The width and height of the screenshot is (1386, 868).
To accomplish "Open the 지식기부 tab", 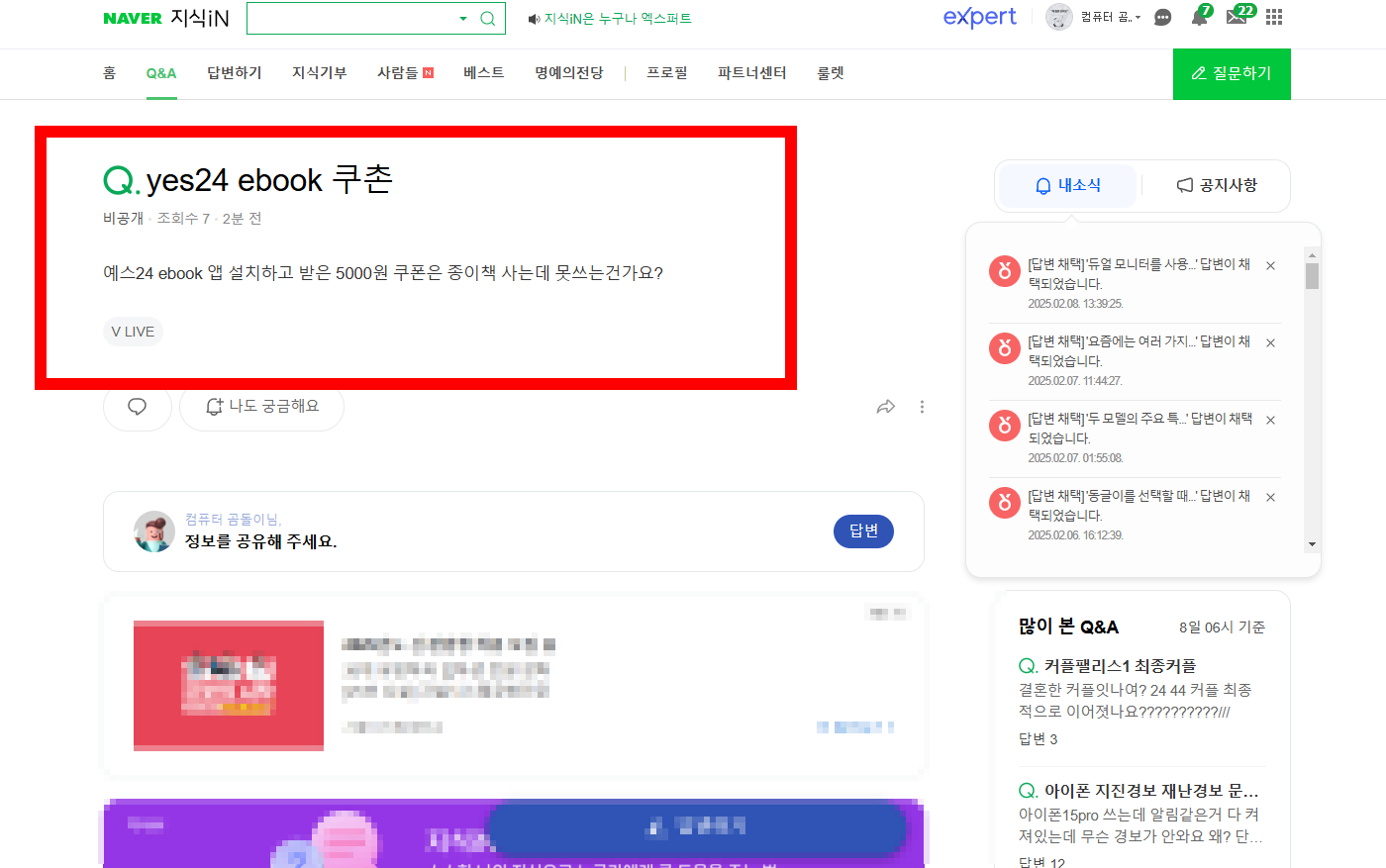I will (x=320, y=73).
